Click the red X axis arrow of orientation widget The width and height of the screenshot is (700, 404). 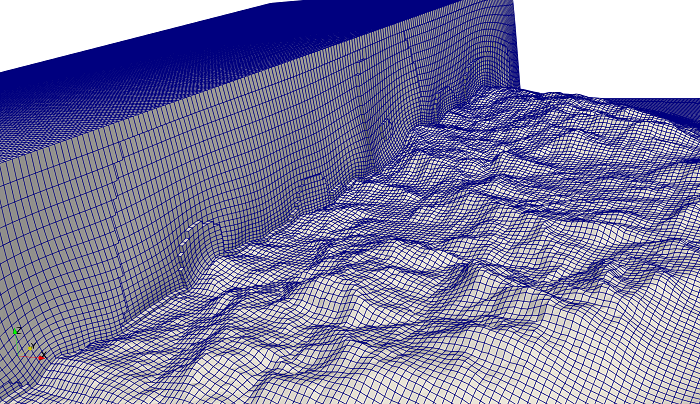tap(42, 358)
